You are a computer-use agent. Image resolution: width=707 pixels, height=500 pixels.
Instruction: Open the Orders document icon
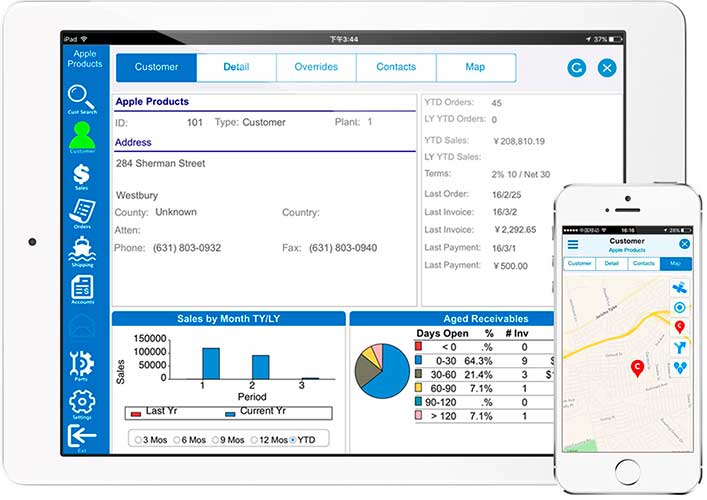click(83, 212)
